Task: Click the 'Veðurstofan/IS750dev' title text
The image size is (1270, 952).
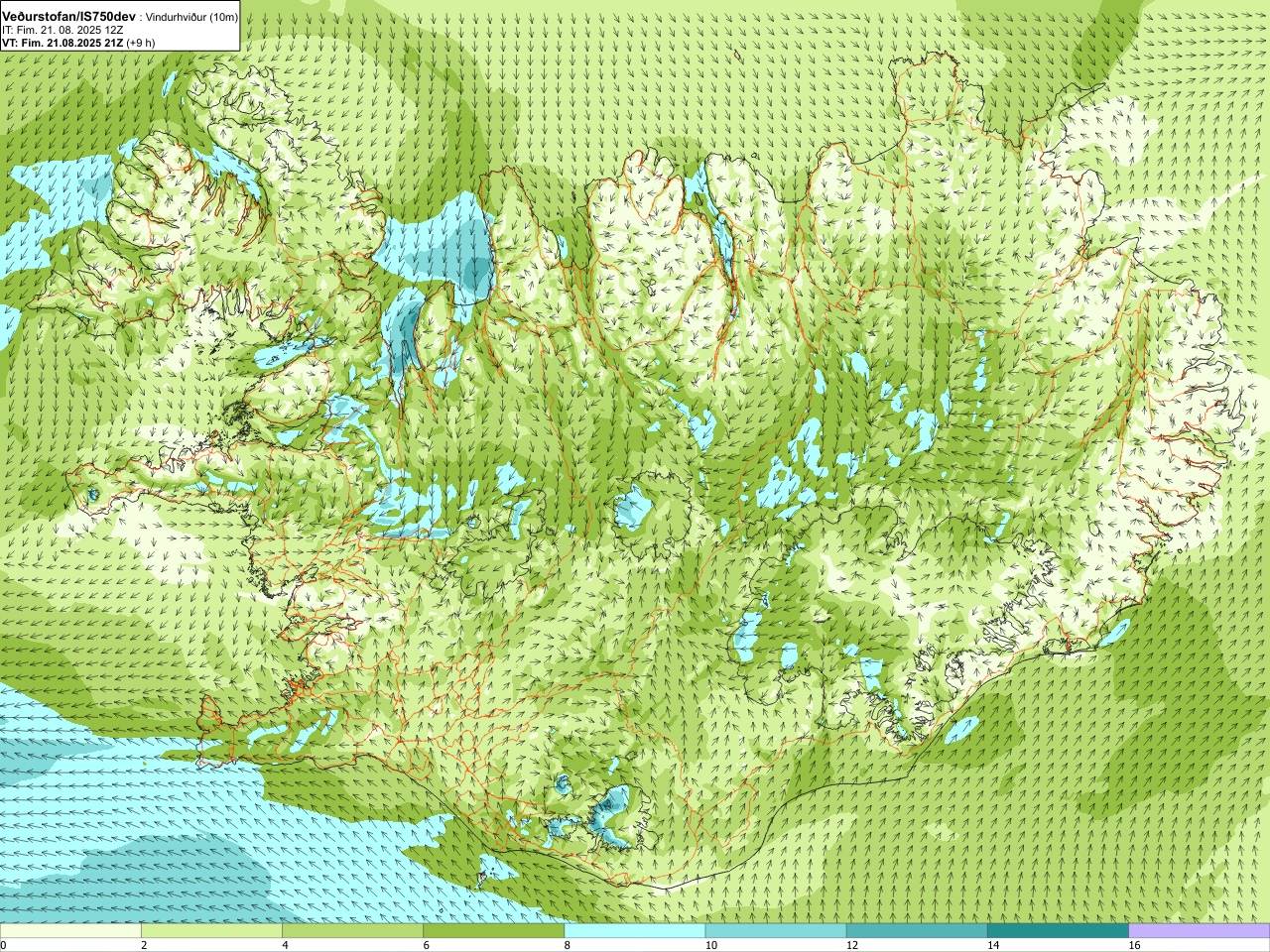Action: click(69, 17)
